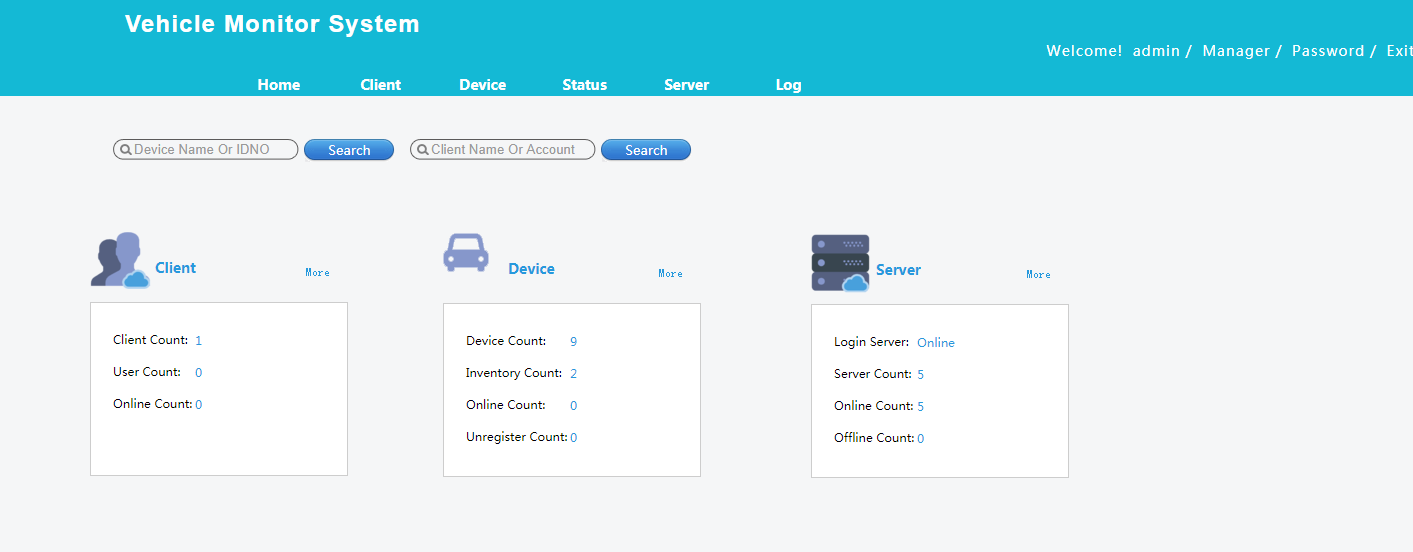Open More link for Server section

(x=1039, y=274)
